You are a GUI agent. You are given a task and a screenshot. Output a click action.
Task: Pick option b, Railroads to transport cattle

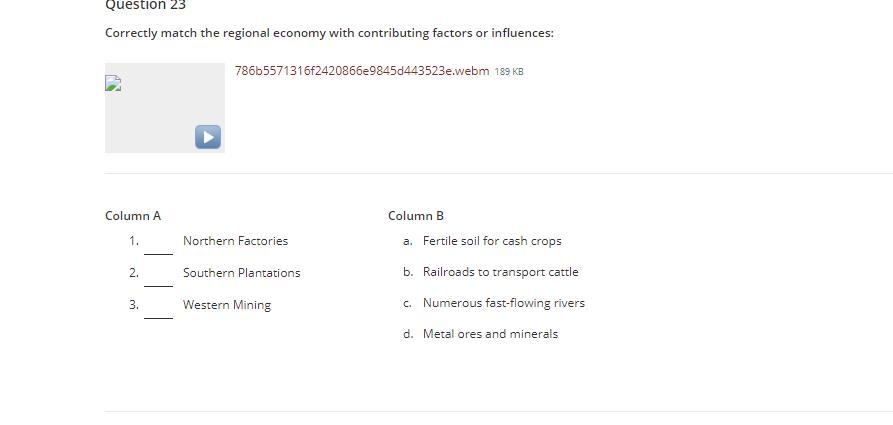(x=500, y=272)
